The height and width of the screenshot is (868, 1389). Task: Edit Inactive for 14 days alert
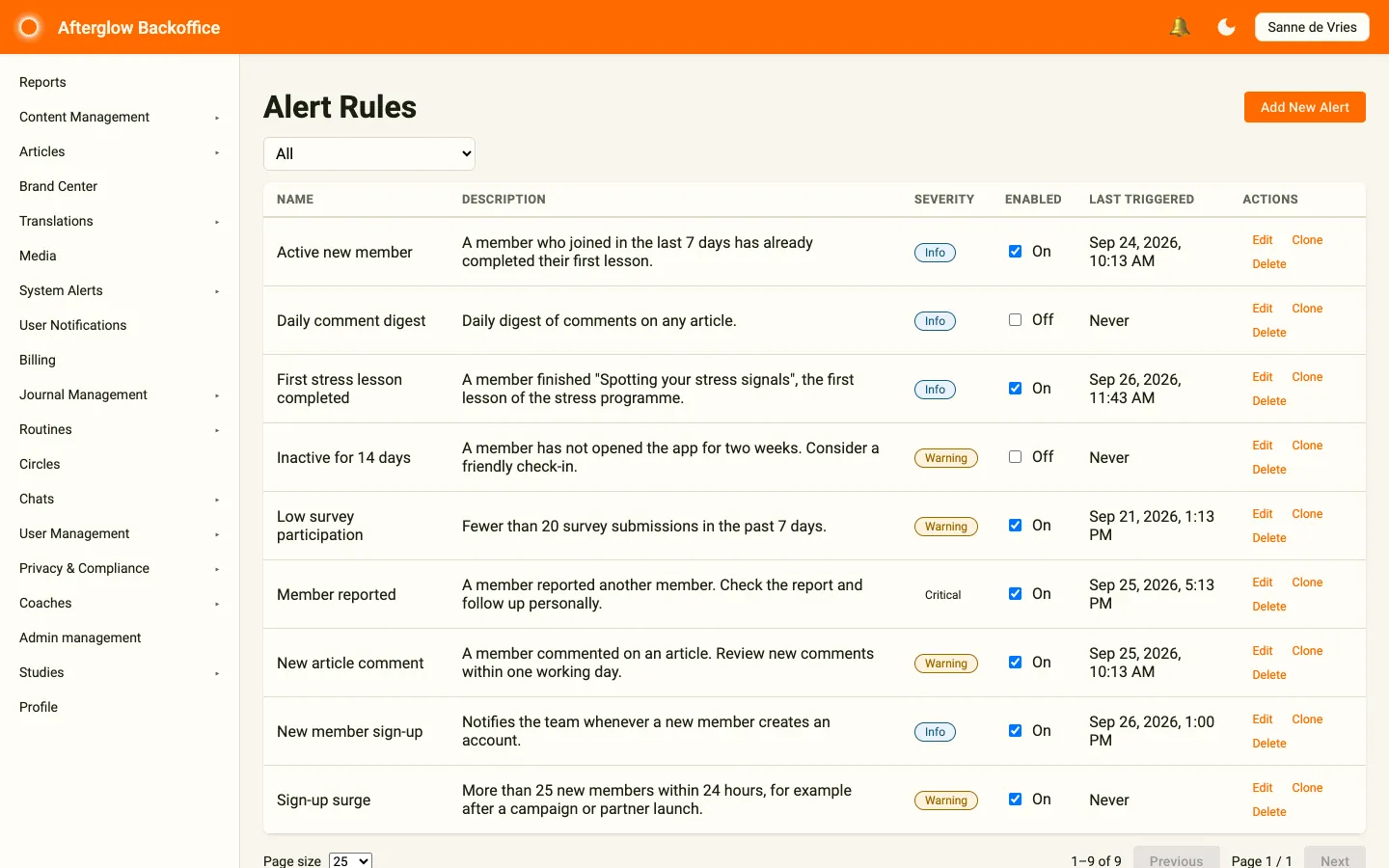1263,446
